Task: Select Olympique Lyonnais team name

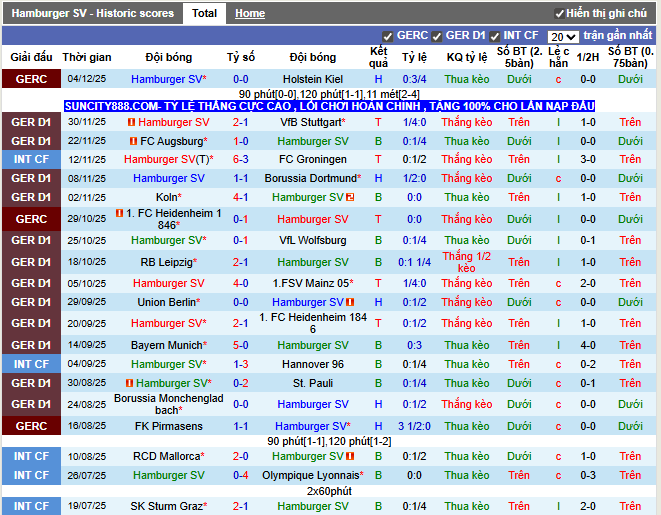Action: [313, 475]
